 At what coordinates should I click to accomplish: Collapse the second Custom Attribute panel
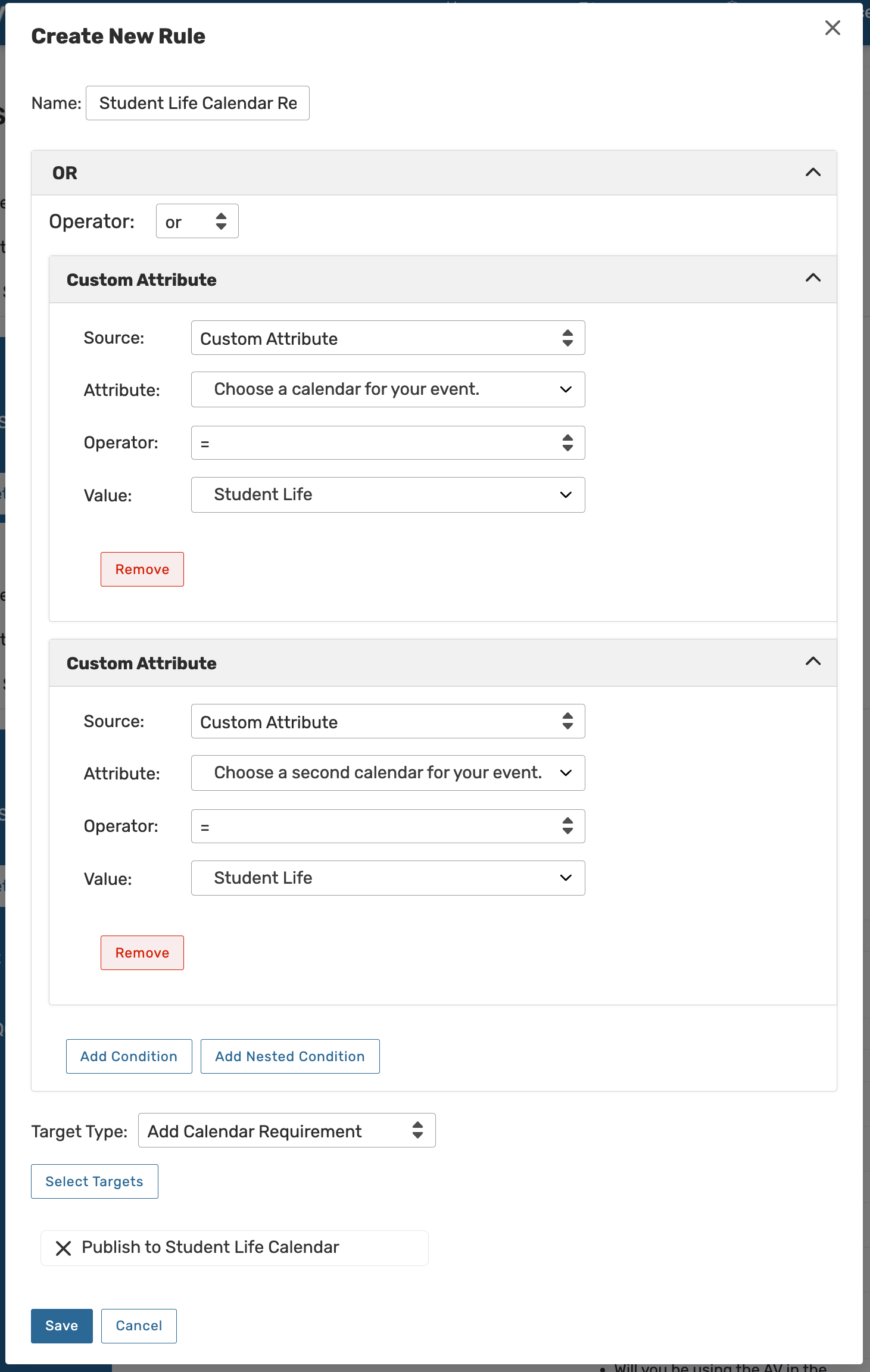tap(813, 662)
